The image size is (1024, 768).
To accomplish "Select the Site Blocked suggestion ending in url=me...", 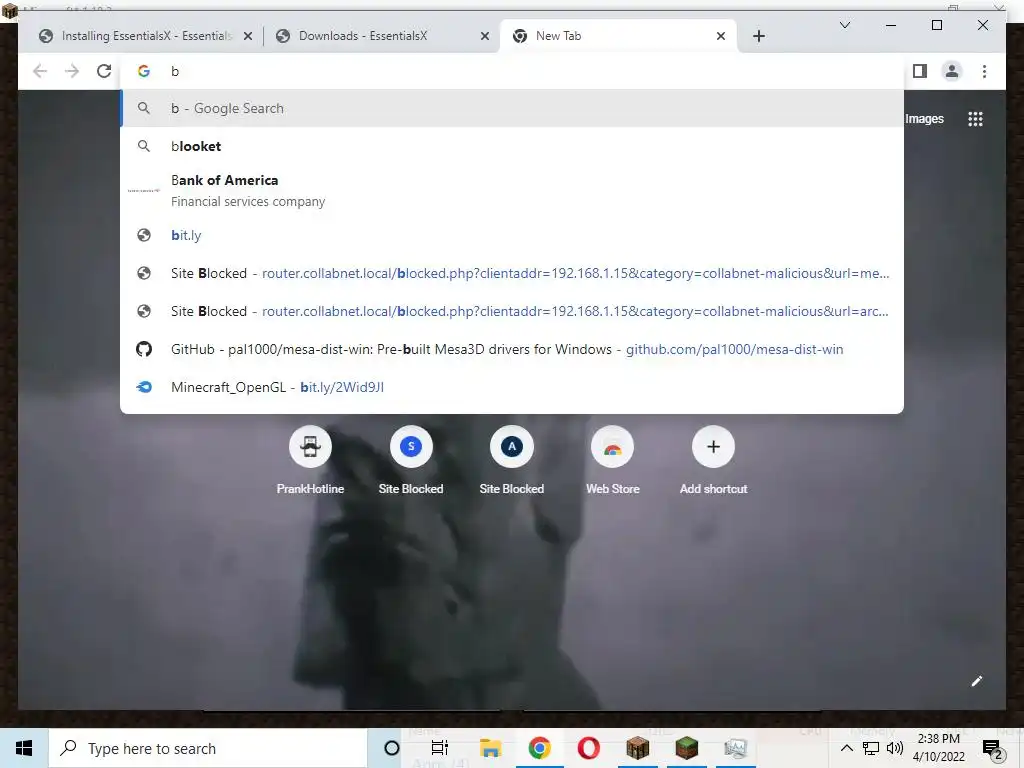I will pyautogui.click(x=512, y=273).
